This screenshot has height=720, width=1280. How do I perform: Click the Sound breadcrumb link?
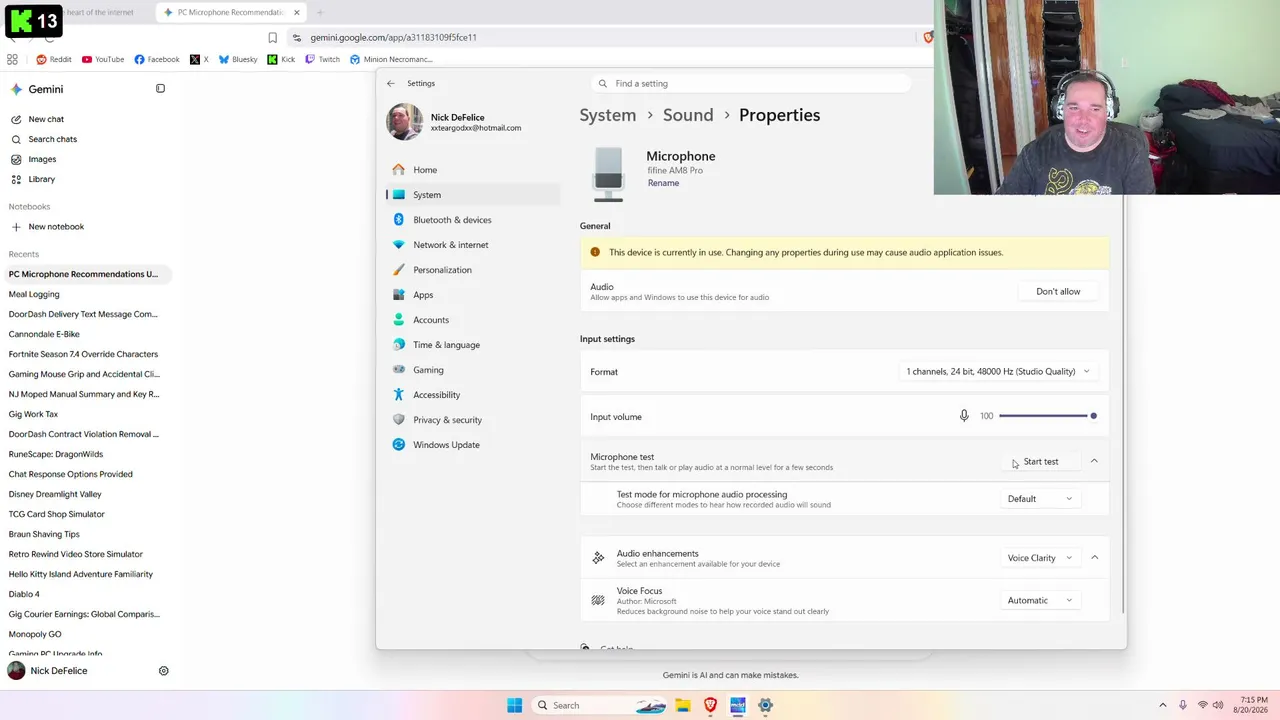pos(688,115)
